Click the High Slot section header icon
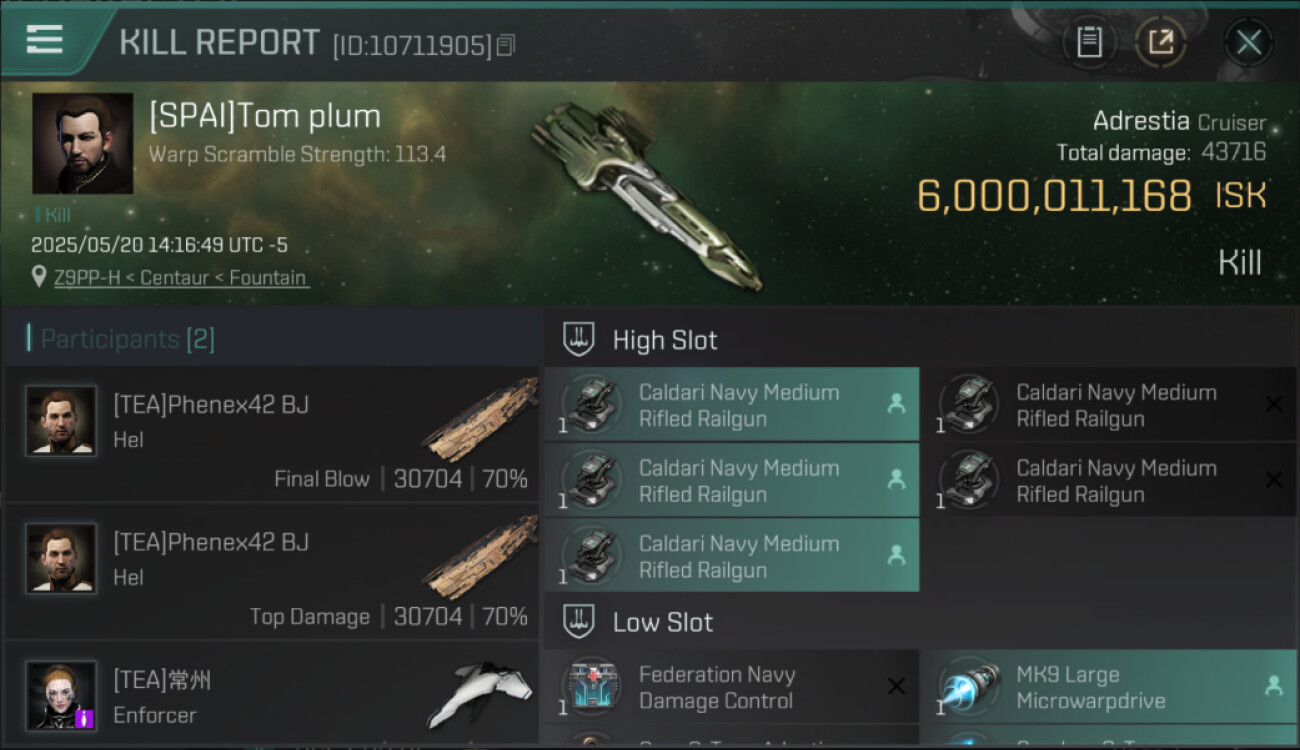This screenshot has width=1300, height=750. click(580, 339)
